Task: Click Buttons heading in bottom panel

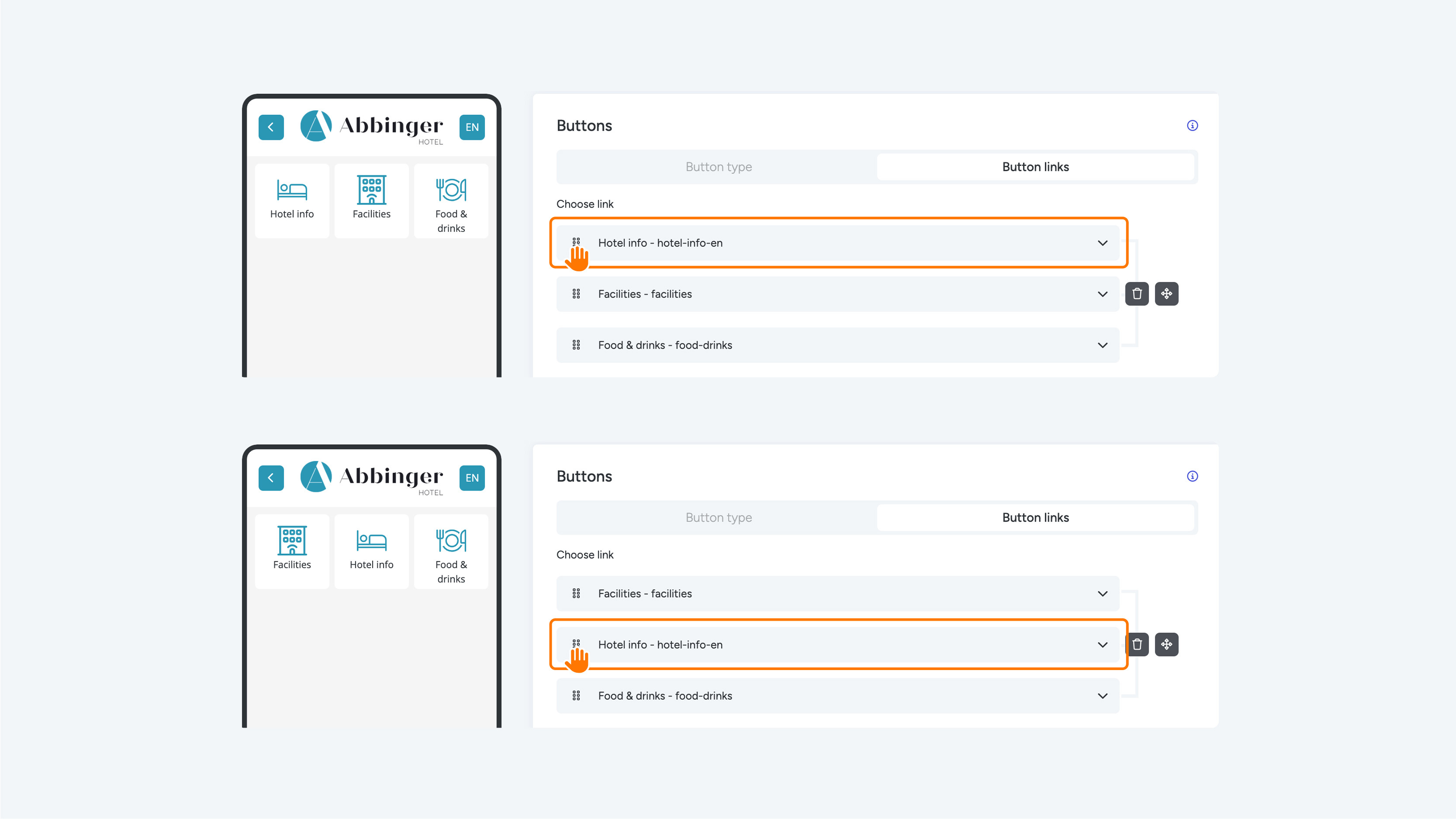Action: [584, 476]
